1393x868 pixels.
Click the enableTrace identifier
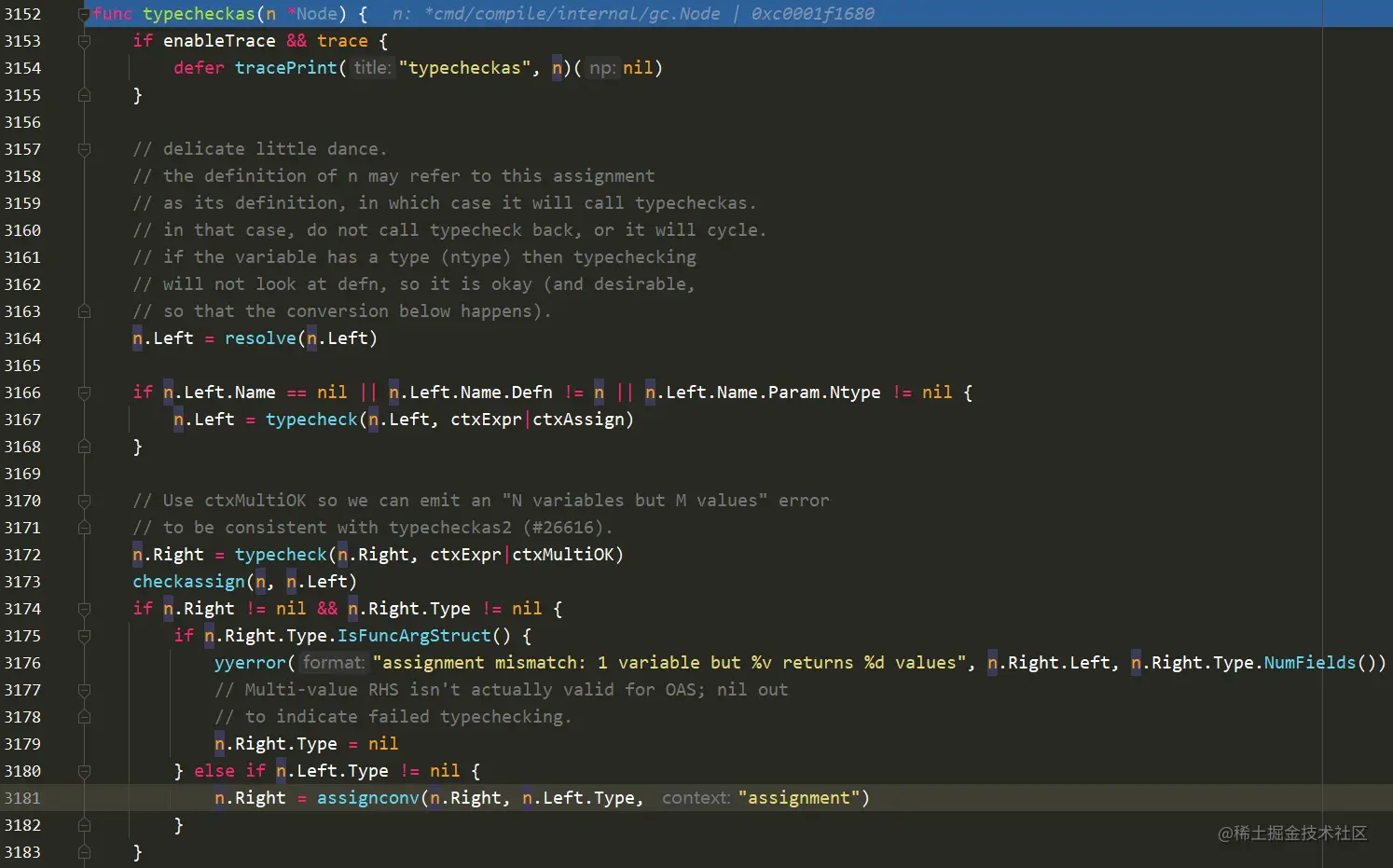219,41
